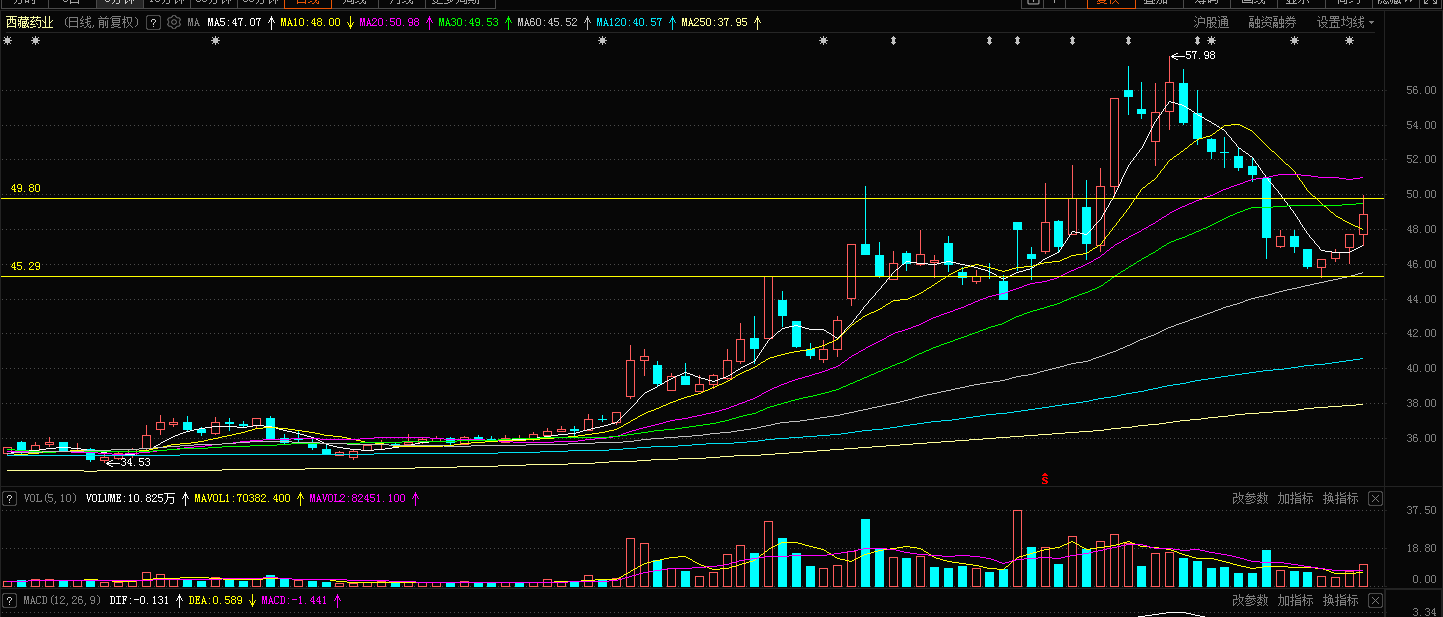The image size is (1443, 617).
Task: Click the (日线,前复权) period label
Action: 101,22
